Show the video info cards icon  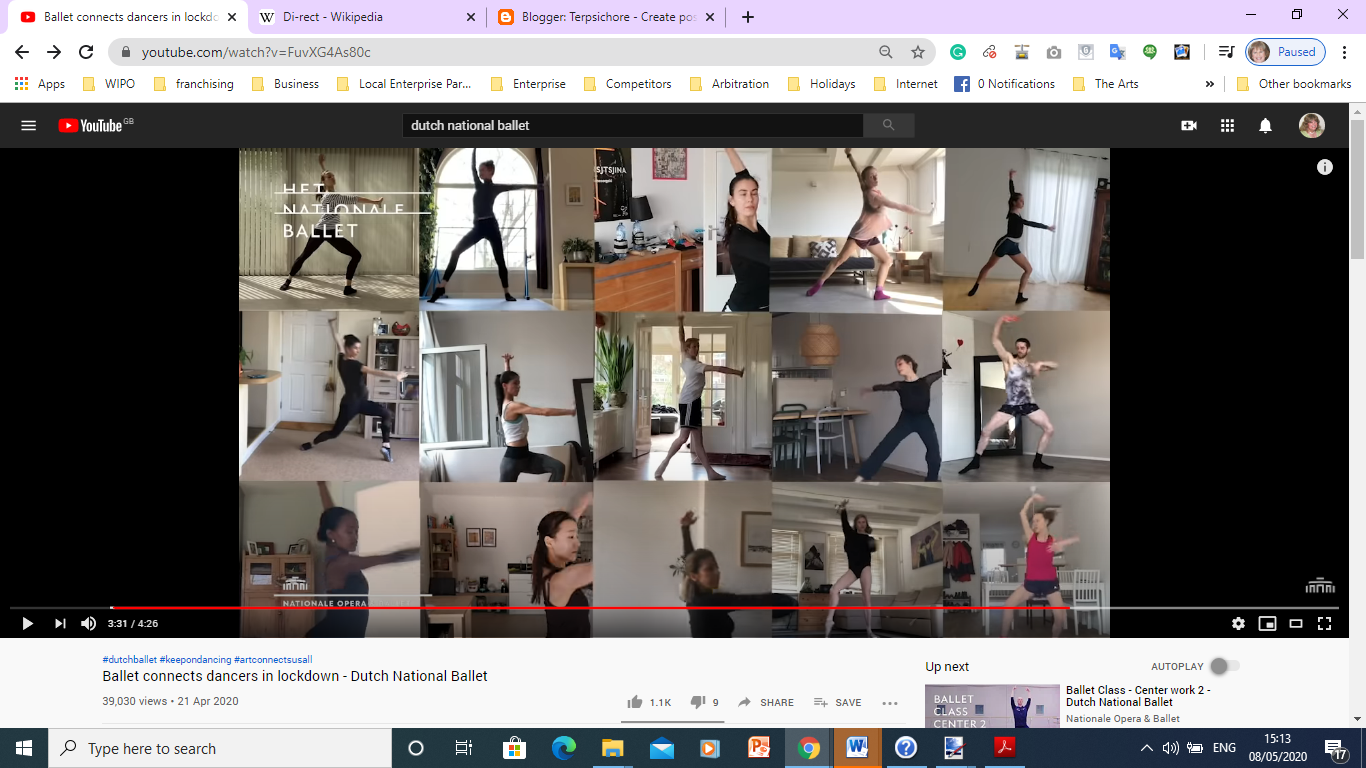[x=1325, y=167]
